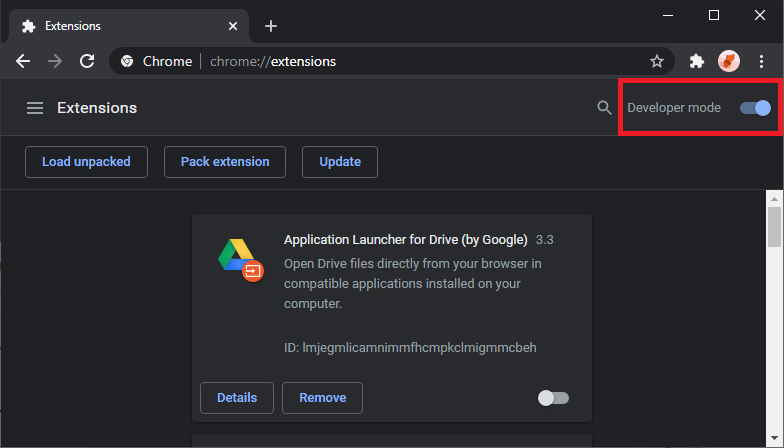Minimize the Chrome window
Screen dimensions: 784x448
pos(668,16)
